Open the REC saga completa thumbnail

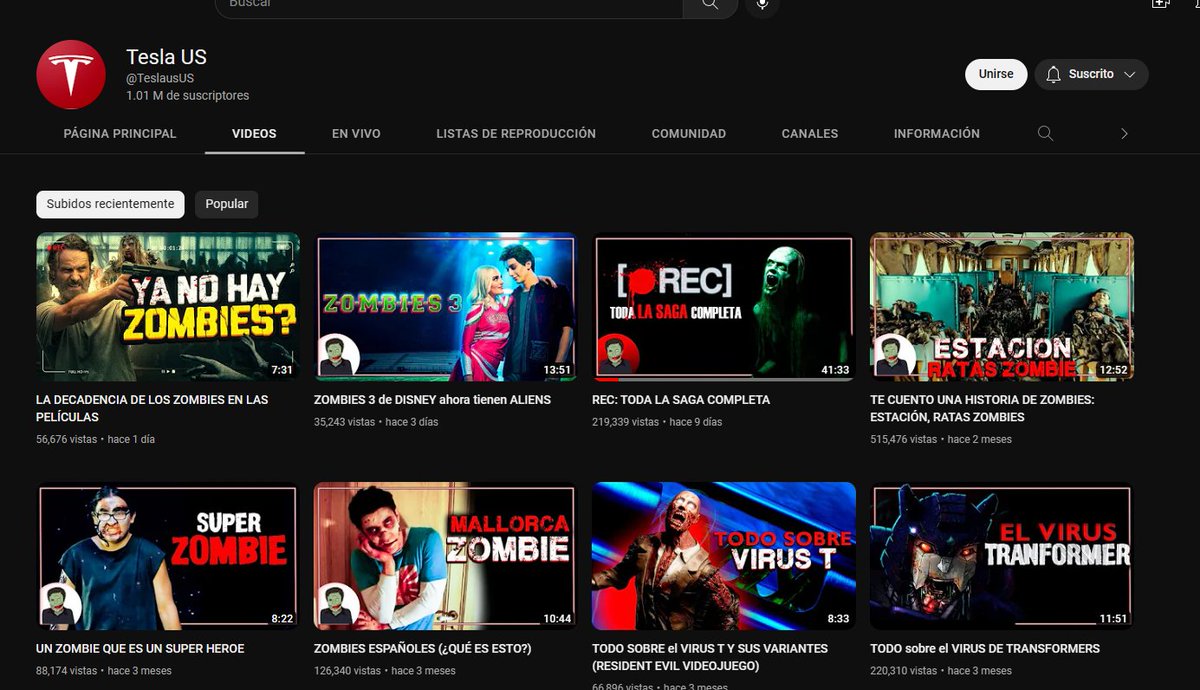724,307
